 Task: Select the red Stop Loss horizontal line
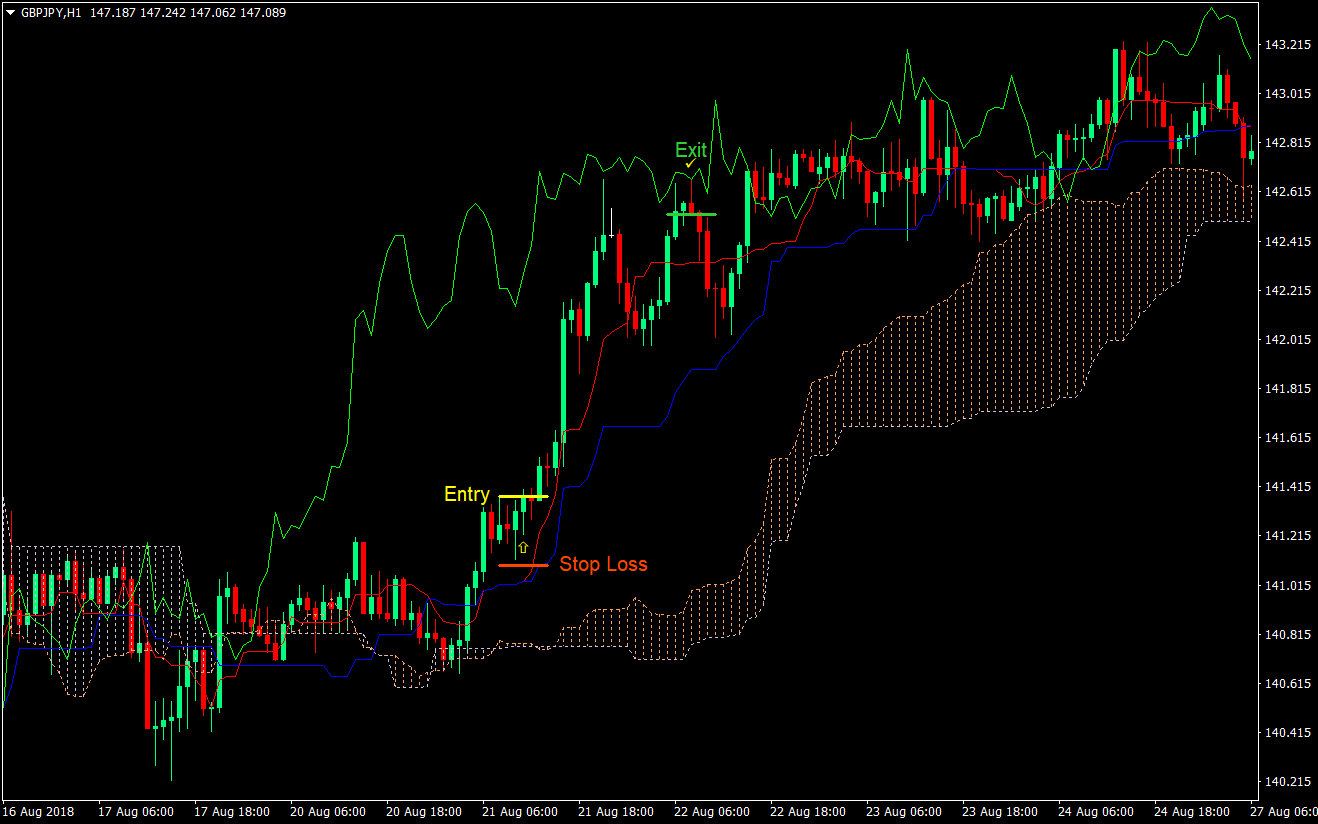pyautogui.click(x=519, y=565)
